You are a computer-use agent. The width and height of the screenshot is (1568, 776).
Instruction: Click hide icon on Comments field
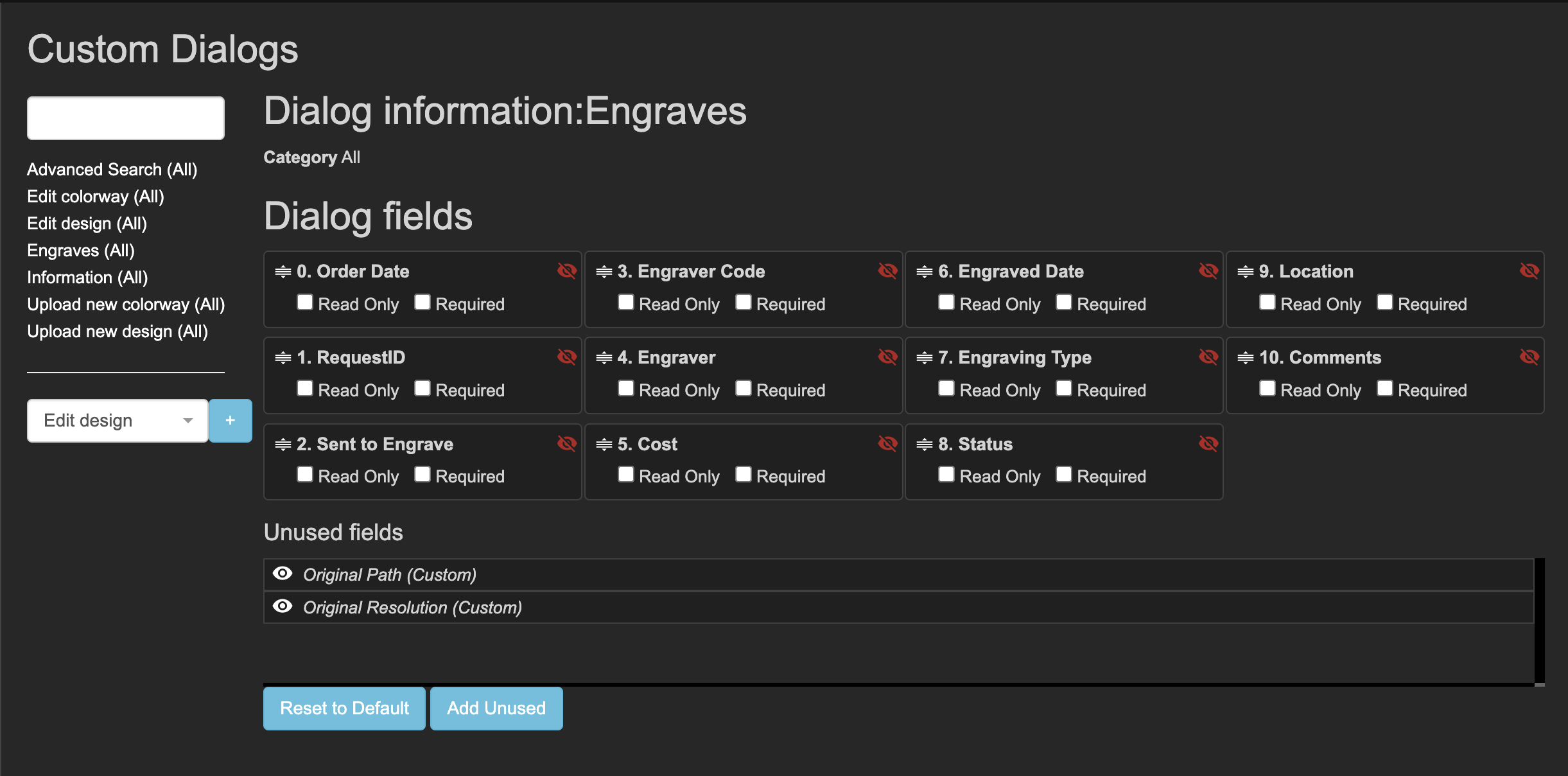(x=1529, y=357)
